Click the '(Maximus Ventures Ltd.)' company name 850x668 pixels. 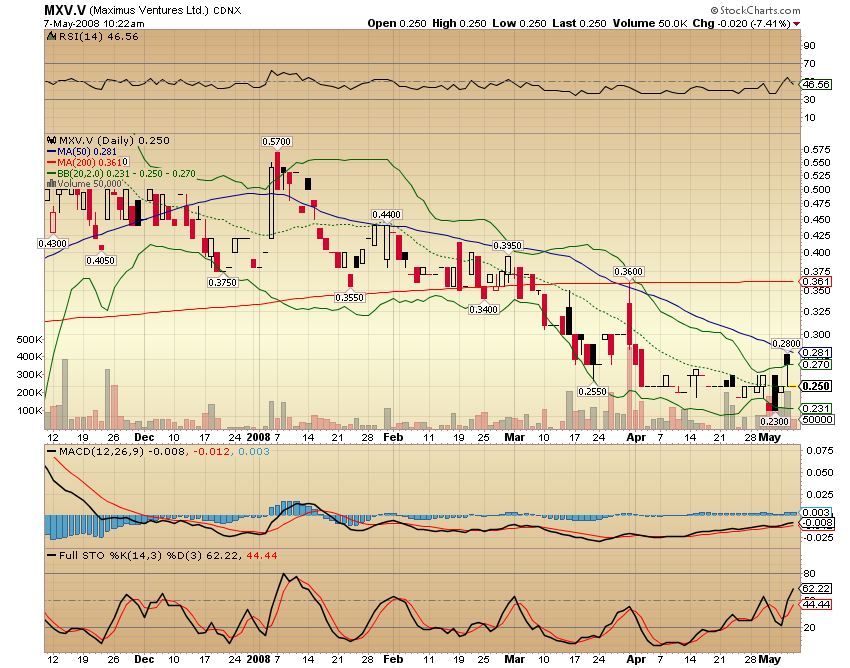[x=149, y=10]
